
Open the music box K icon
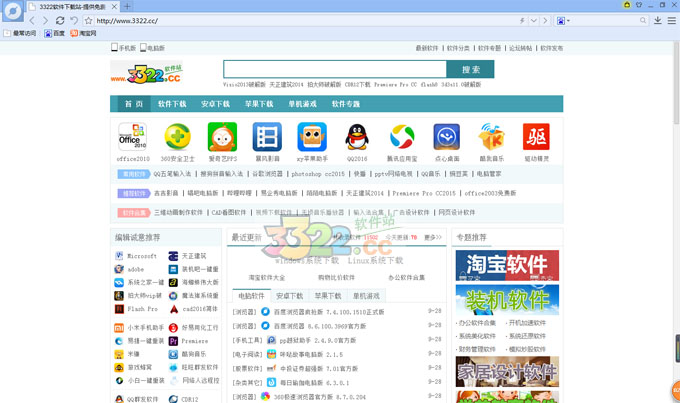tap(491, 137)
